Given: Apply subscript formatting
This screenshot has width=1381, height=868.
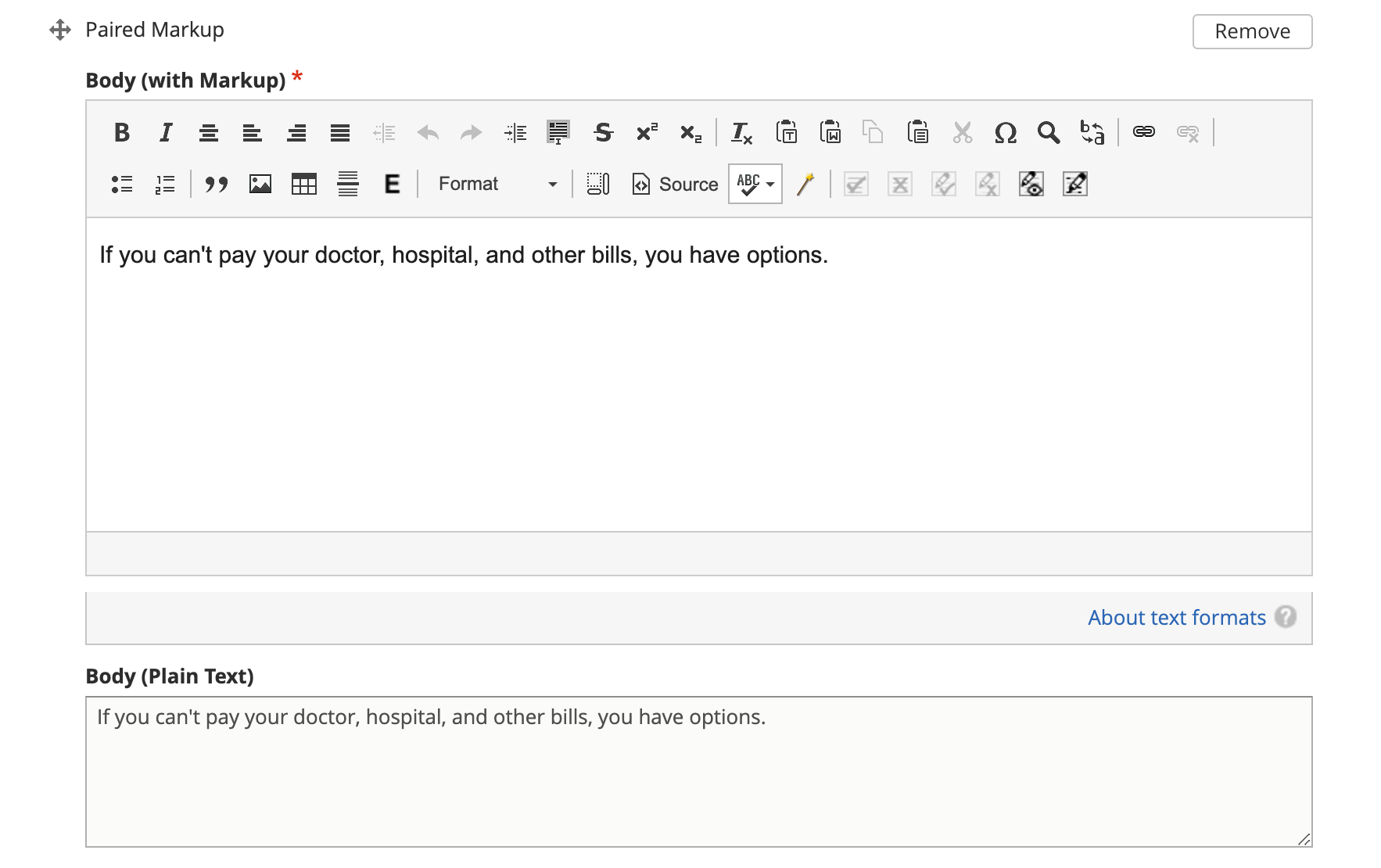Looking at the screenshot, I should [690, 132].
